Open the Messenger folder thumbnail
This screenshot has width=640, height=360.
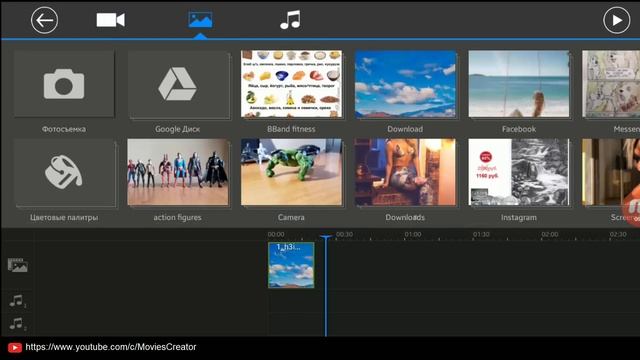click(611, 84)
